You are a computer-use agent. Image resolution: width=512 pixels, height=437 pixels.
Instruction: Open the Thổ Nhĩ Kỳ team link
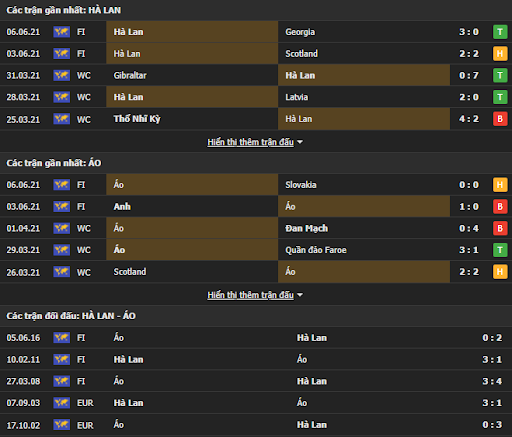(137, 119)
